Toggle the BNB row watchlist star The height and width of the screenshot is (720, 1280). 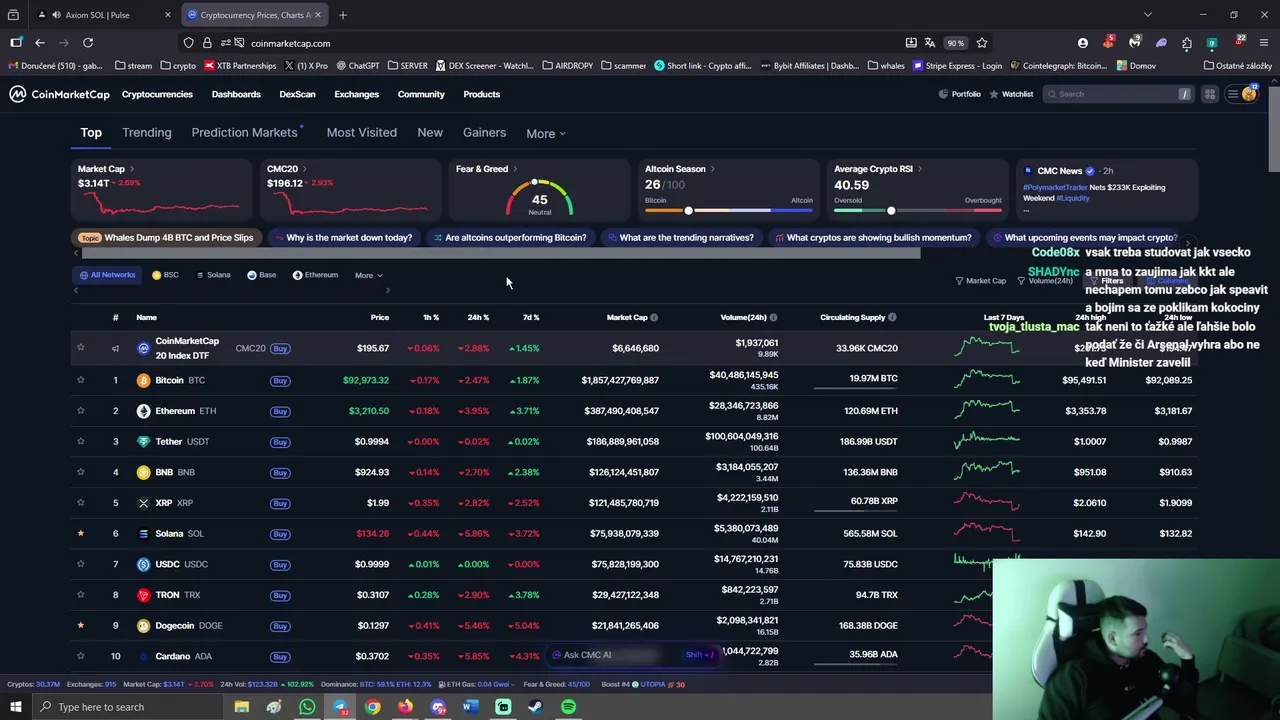pyautogui.click(x=81, y=472)
